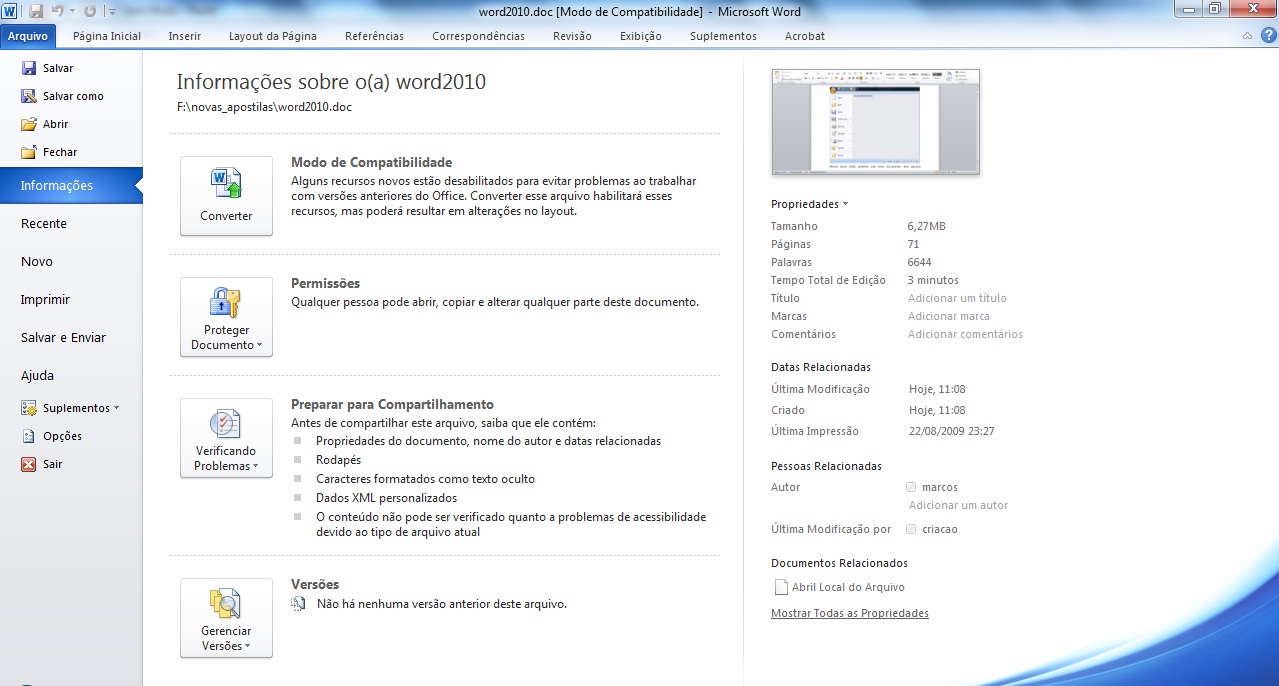Viewport: 1279px width, 686px height.
Task: Click the Converter compatibility mode icon
Action: point(226,185)
